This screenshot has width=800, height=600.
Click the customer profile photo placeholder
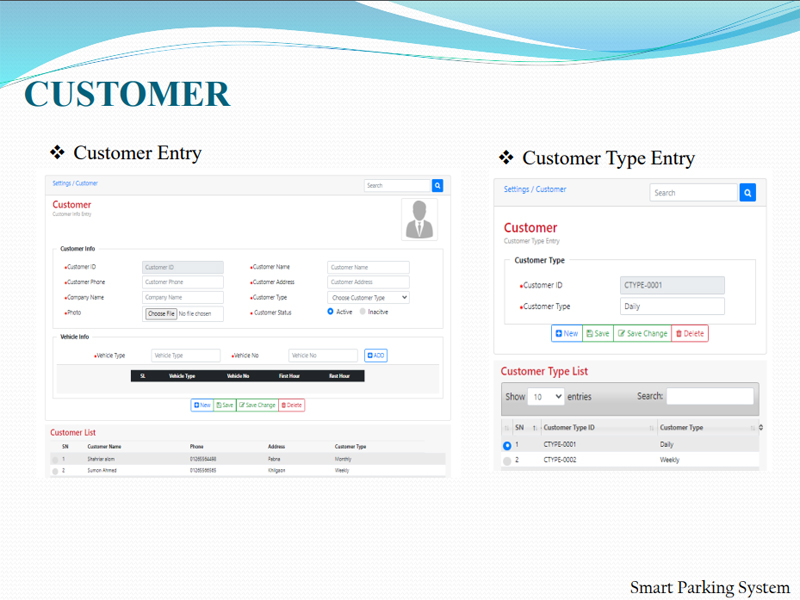420,219
